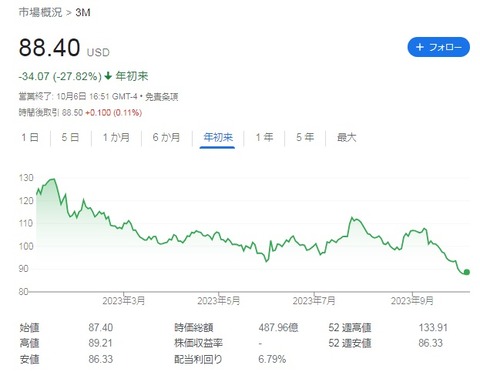Show the 5年 chart range

pos(305,137)
